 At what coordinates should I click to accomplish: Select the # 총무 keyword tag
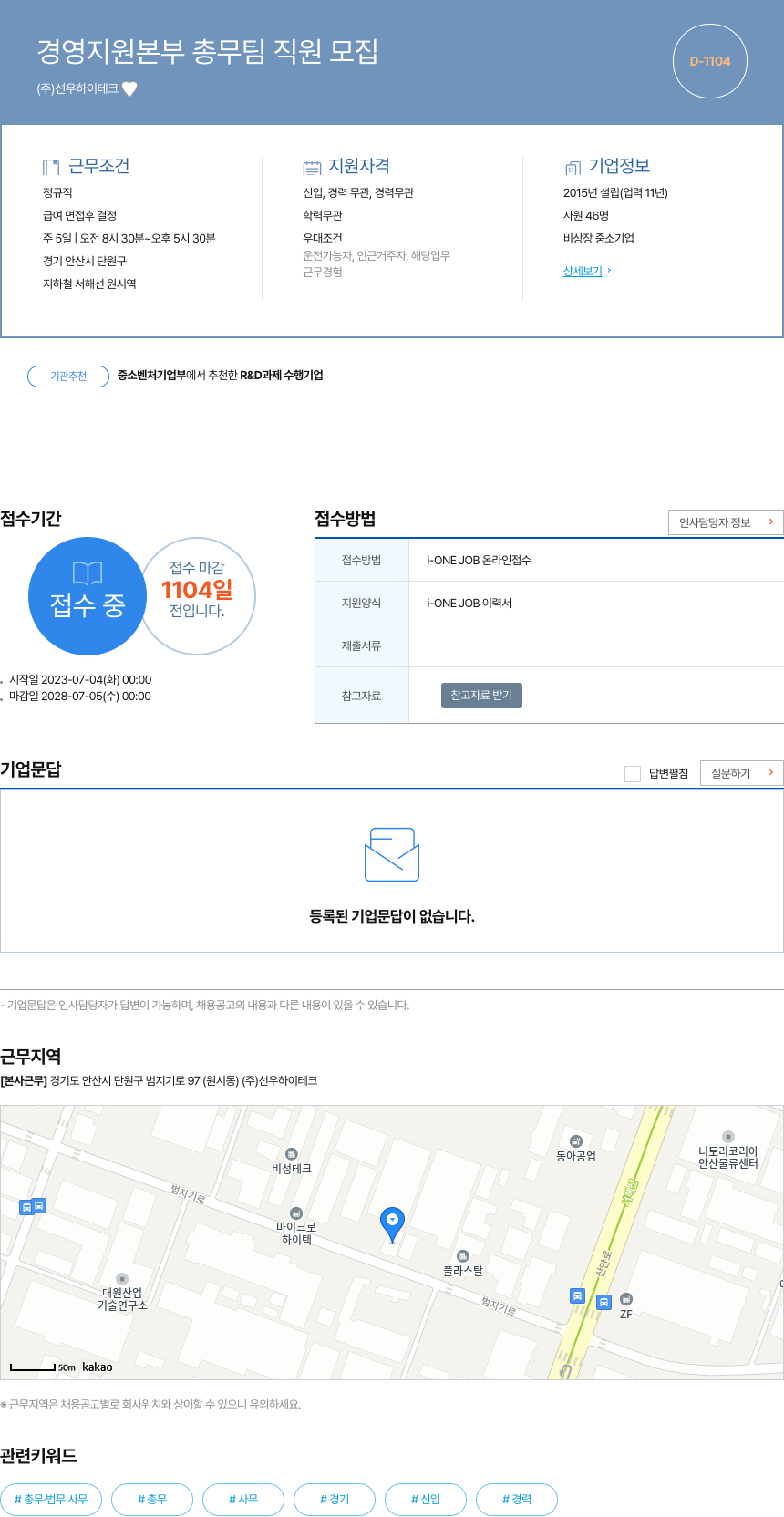coord(152,1499)
